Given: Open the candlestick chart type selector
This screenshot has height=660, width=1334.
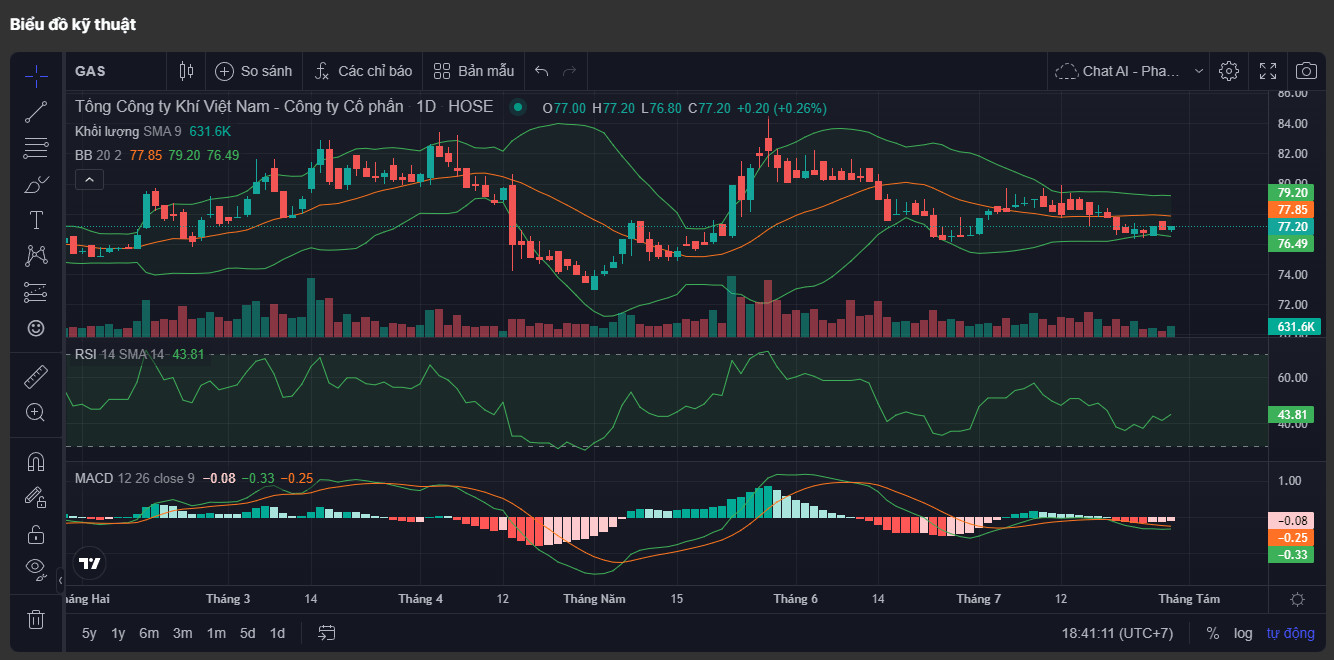Looking at the screenshot, I should coord(186,71).
